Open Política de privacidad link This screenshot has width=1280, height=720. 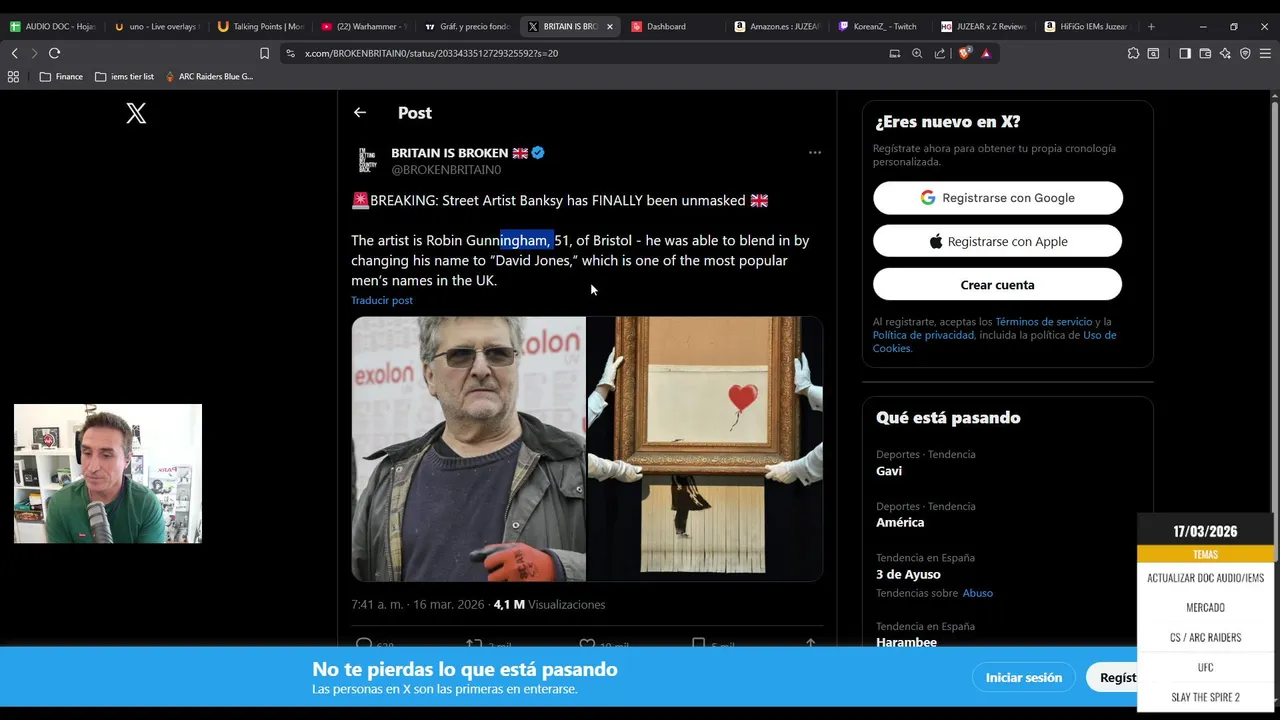(923, 335)
